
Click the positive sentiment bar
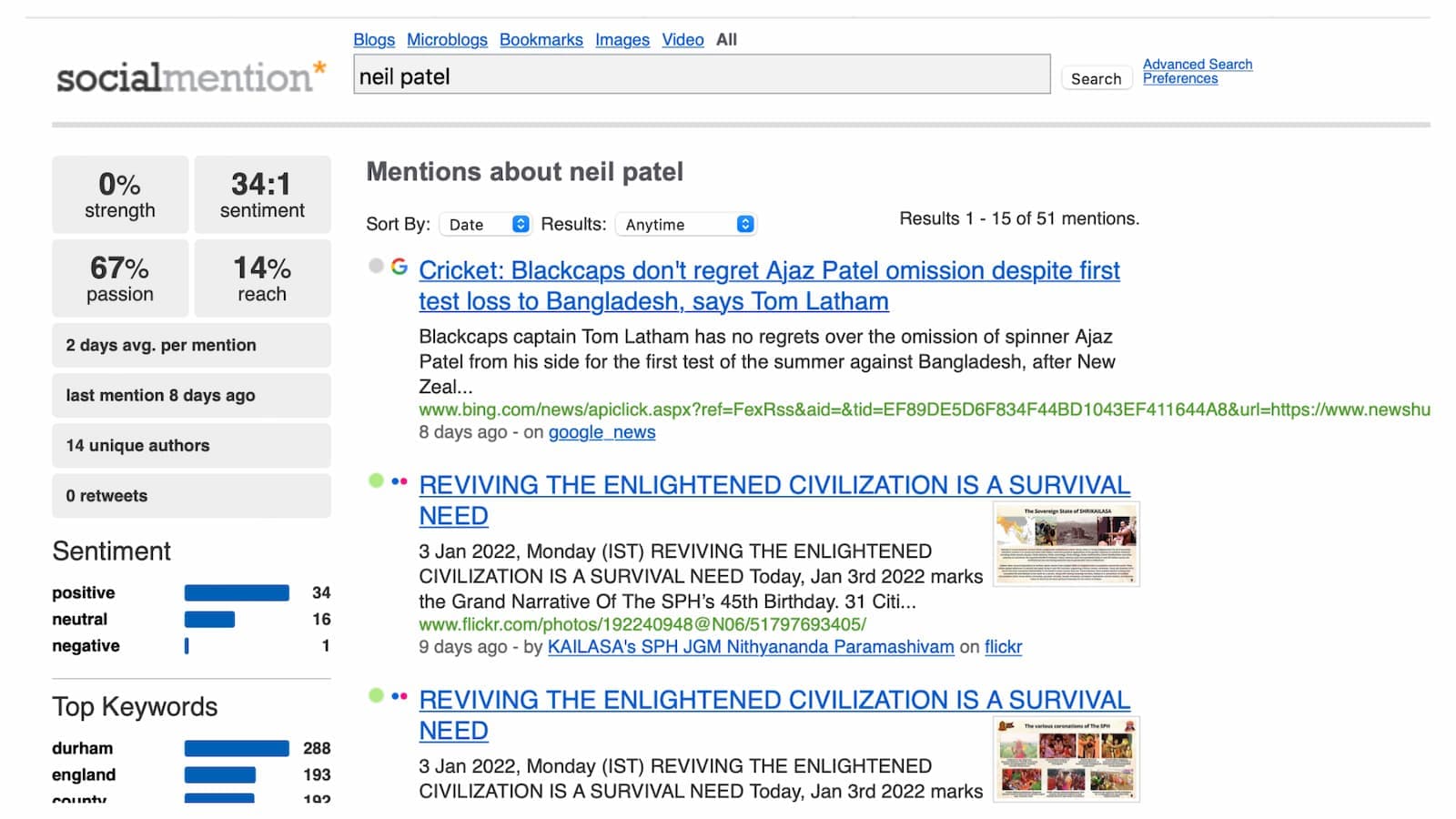click(x=237, y=593)
